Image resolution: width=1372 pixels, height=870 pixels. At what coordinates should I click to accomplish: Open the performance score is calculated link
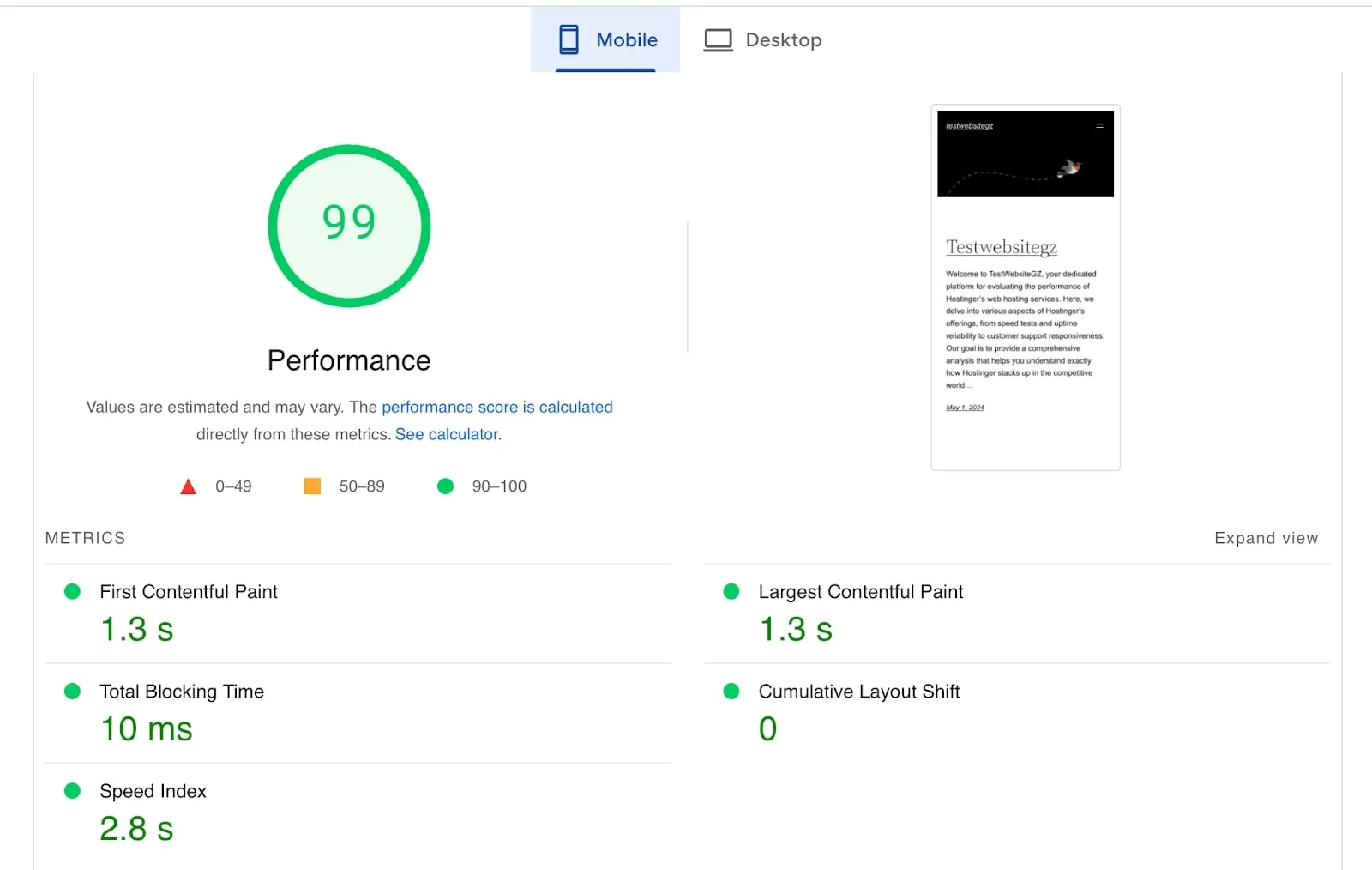497,407
